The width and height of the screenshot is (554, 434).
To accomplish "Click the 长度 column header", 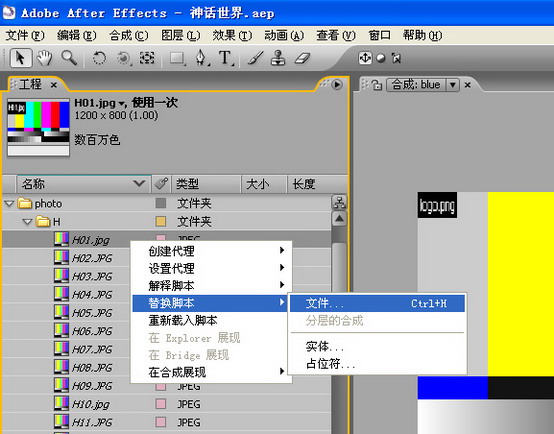I will [317, 184].
